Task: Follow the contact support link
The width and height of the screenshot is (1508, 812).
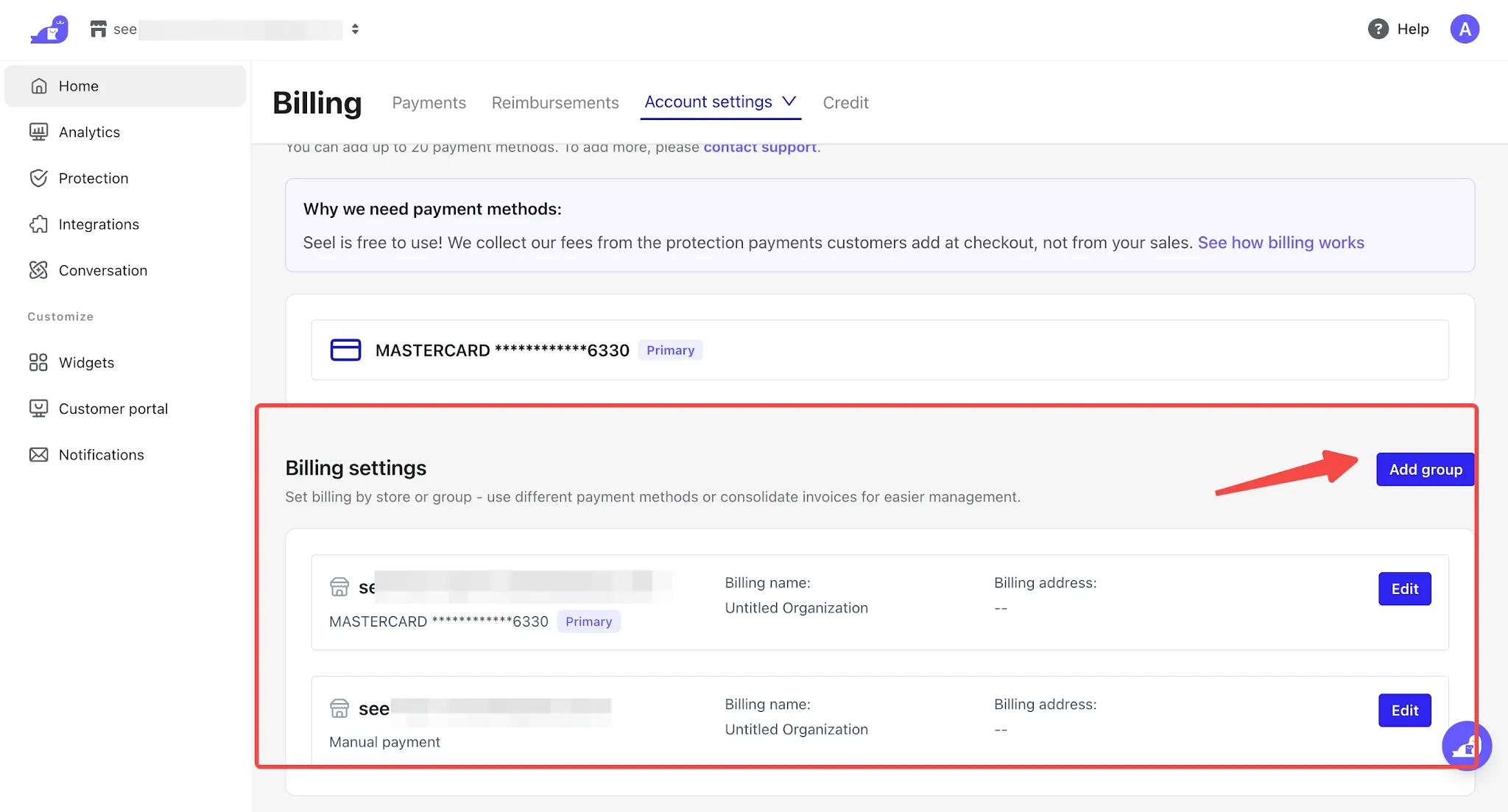Action: (x=760, y=147)
